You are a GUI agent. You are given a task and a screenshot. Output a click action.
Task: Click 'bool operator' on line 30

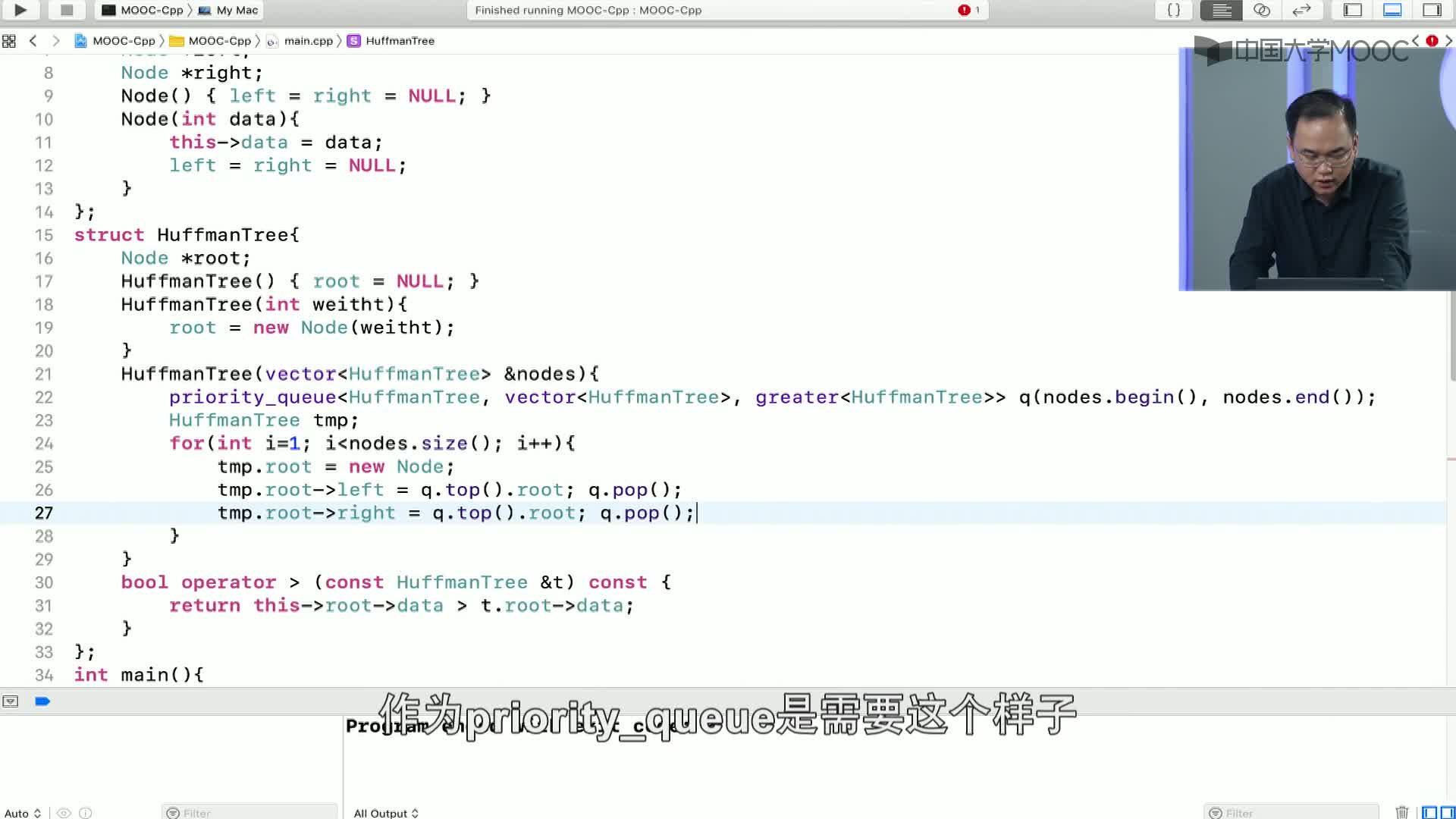(199, 582)
